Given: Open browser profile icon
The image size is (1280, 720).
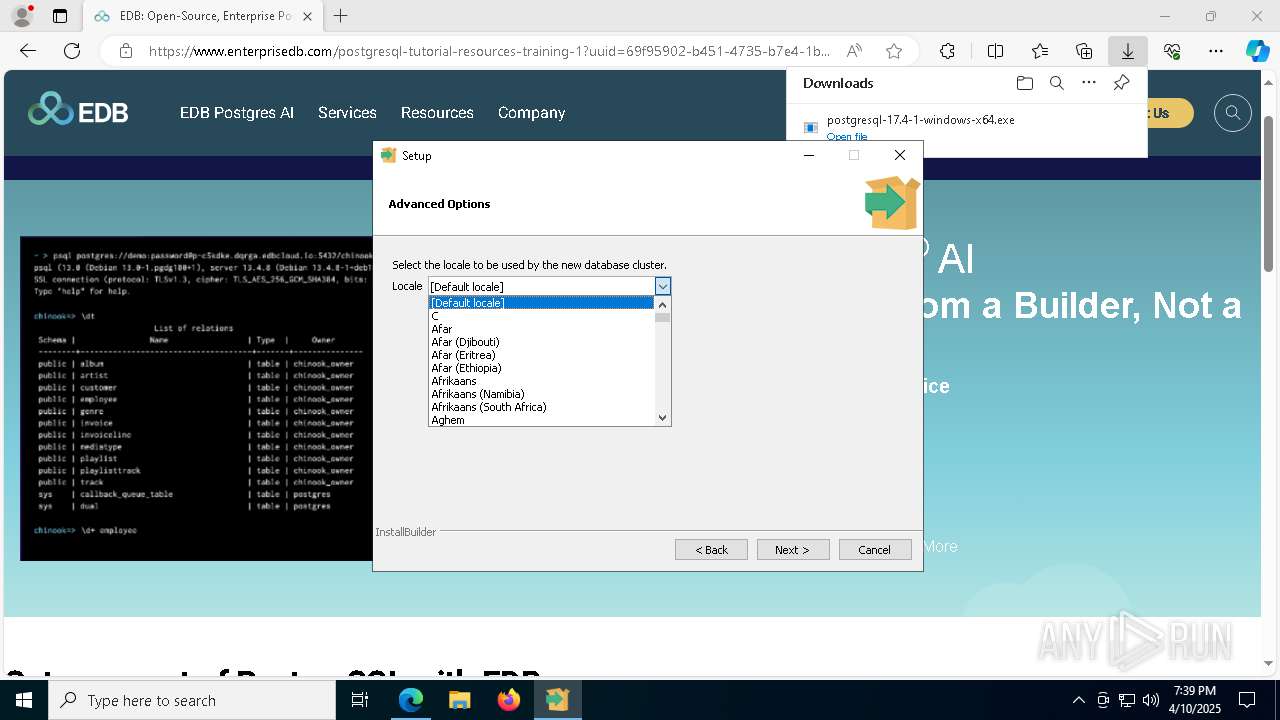Looking at the screenshot, I should 21,16.
